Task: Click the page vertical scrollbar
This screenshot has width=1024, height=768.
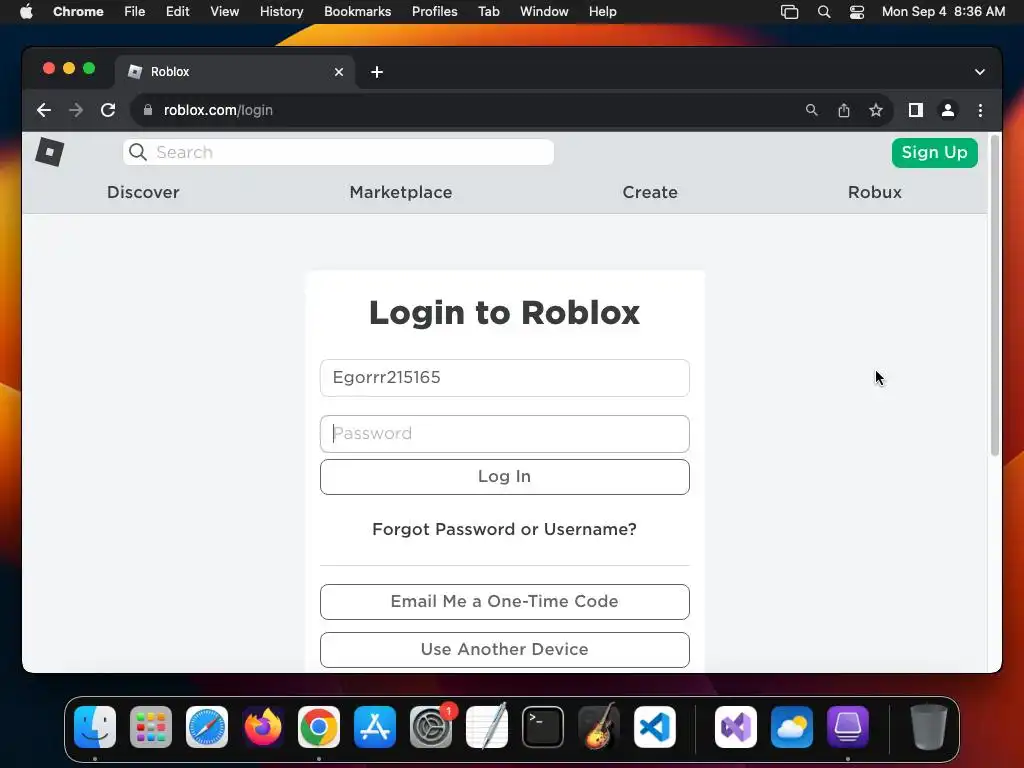Action: coord(995,295)
